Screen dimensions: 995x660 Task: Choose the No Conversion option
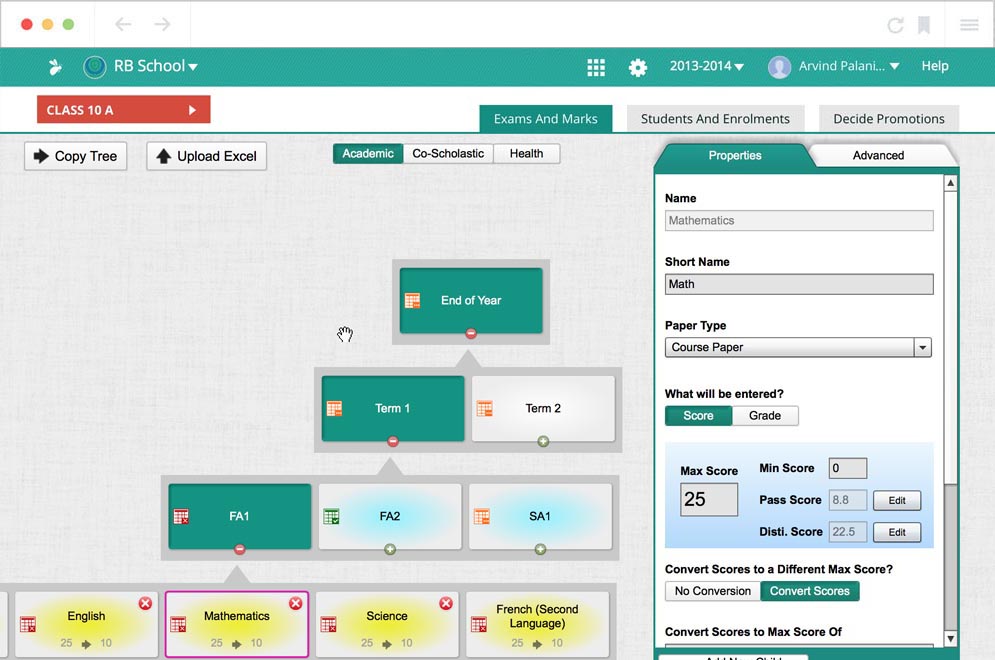tap(712, 591)
